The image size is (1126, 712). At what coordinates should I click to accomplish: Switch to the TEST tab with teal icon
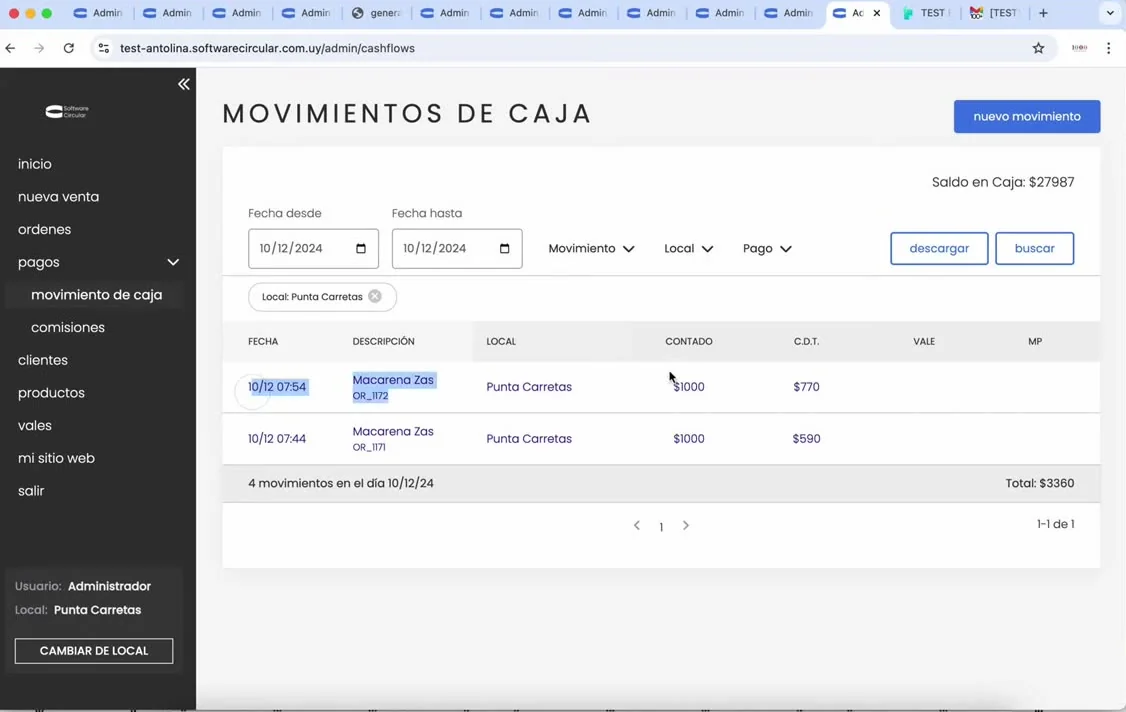click(926, 13)
